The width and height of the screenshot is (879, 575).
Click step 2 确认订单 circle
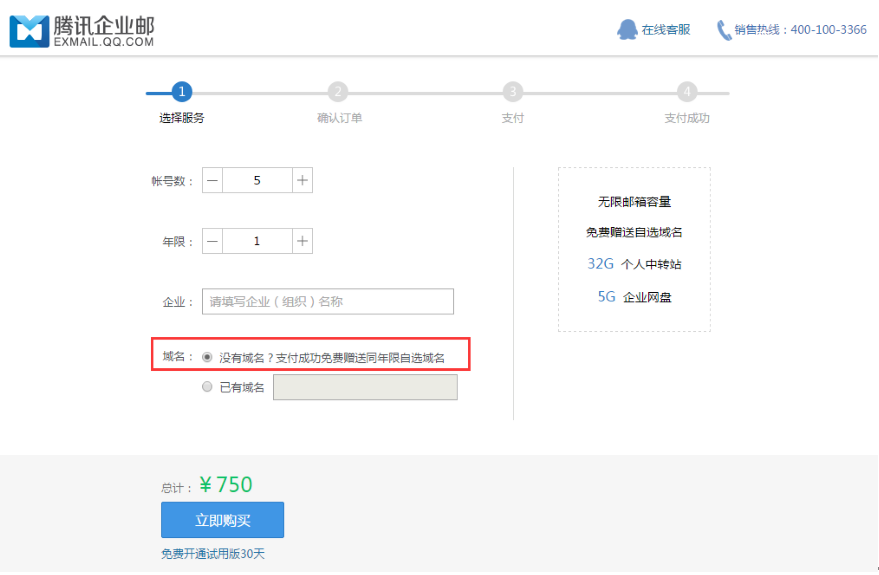[x=338, y=92]
